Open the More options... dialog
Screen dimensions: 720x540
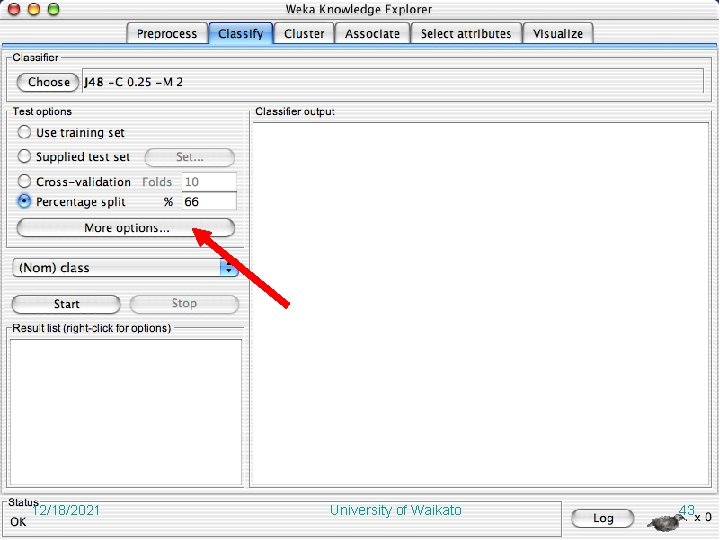coord(125,228)
